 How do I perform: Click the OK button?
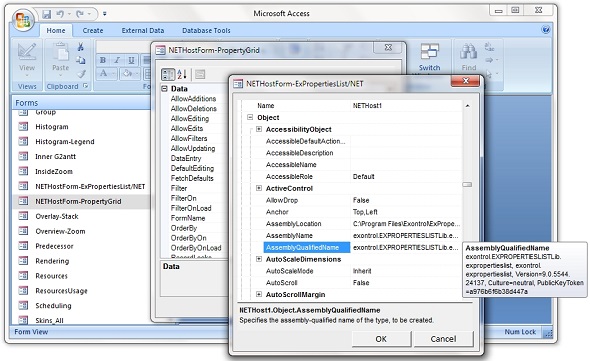point(381,339)
